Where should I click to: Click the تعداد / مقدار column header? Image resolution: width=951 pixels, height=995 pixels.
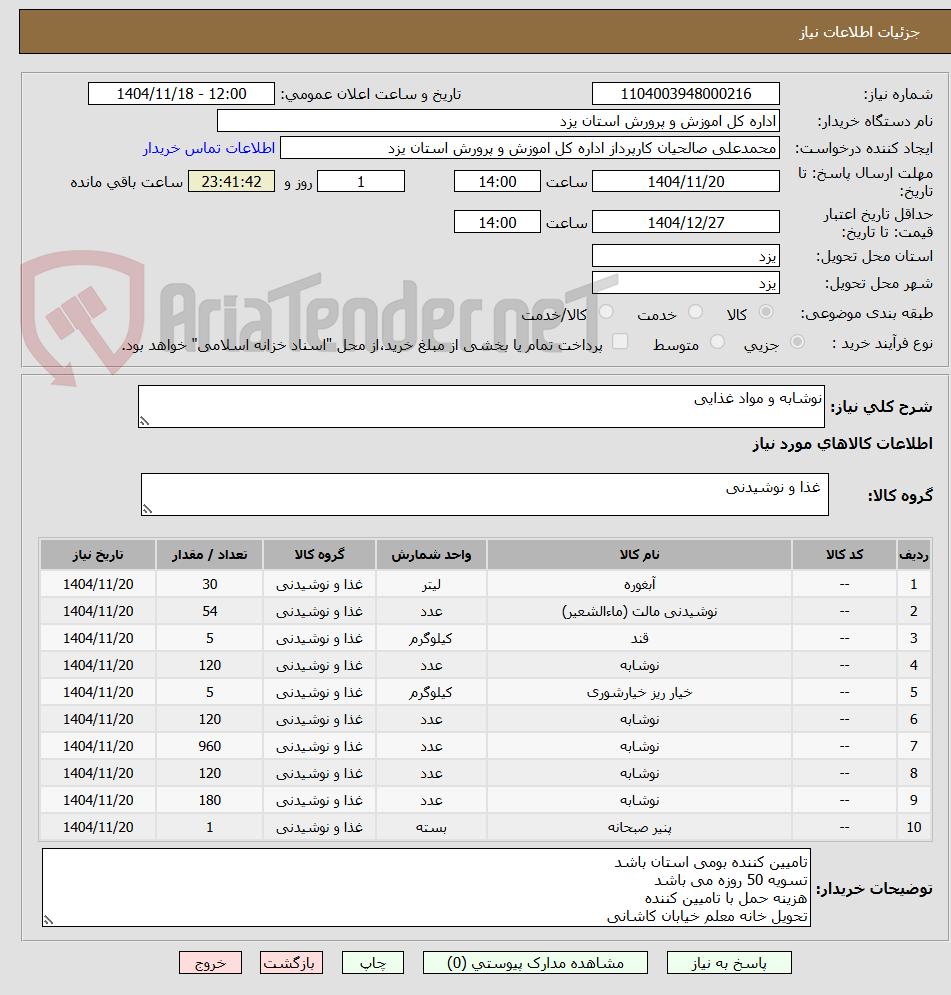209,555
